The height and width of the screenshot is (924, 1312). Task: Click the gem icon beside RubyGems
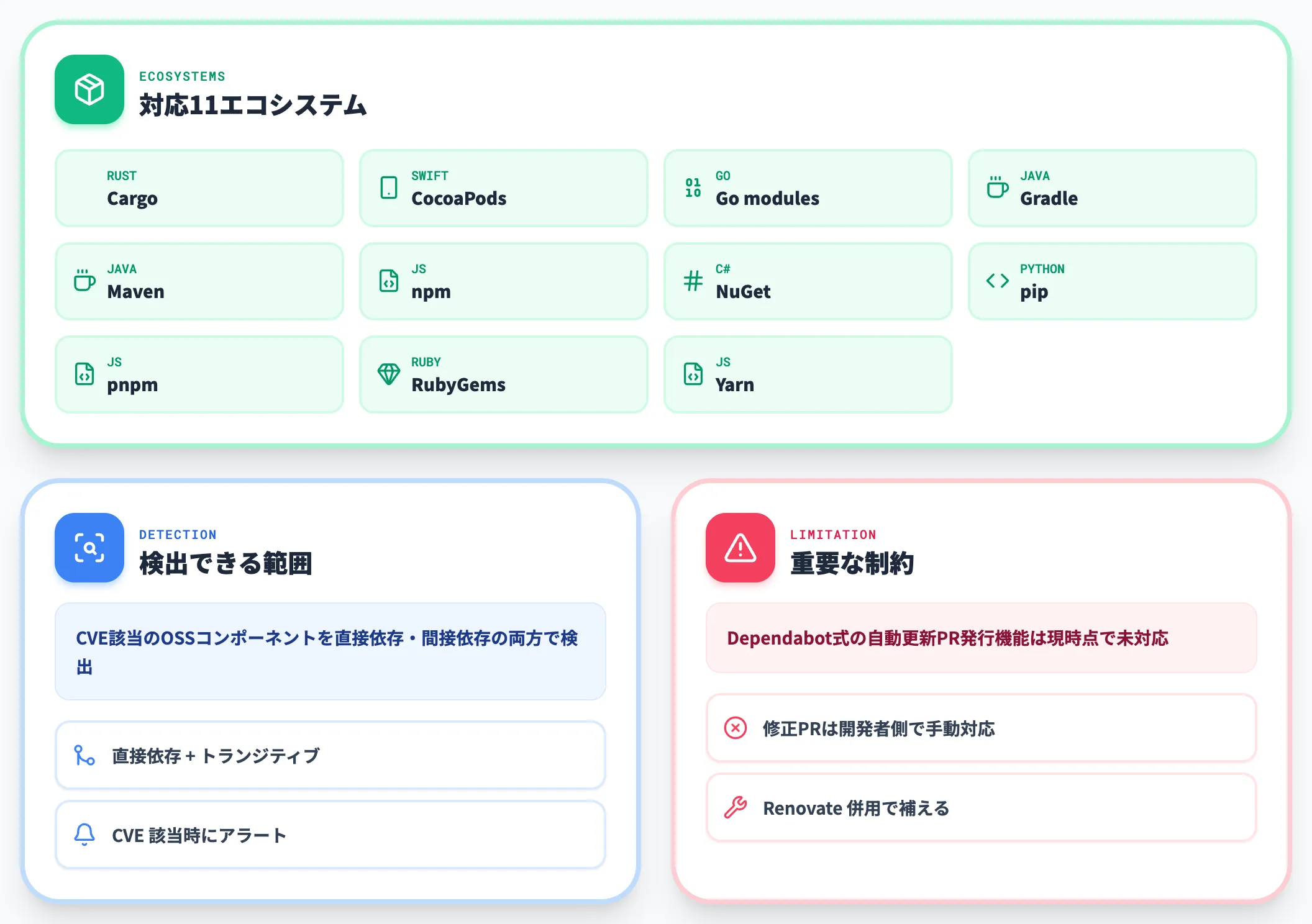(x=389, y=374)
